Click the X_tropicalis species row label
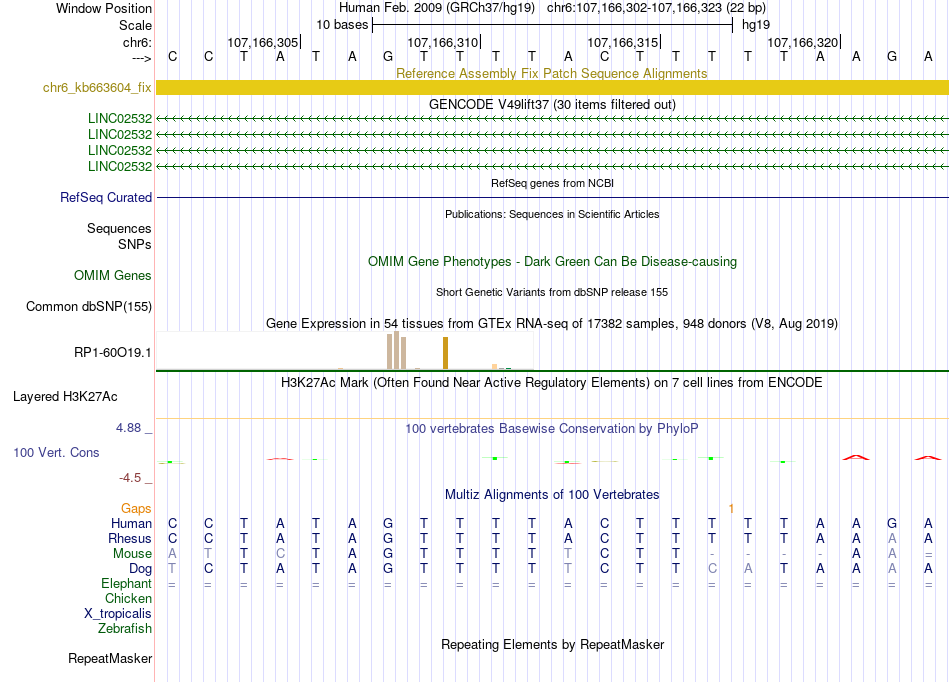 coord(118,614)
